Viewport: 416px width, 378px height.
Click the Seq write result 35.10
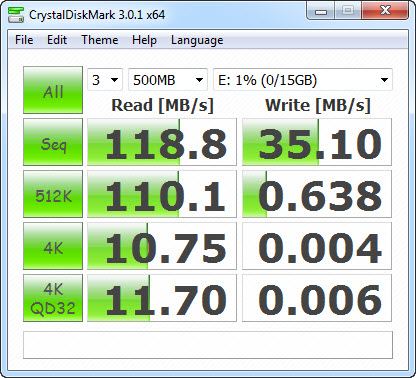pos(317,142)
